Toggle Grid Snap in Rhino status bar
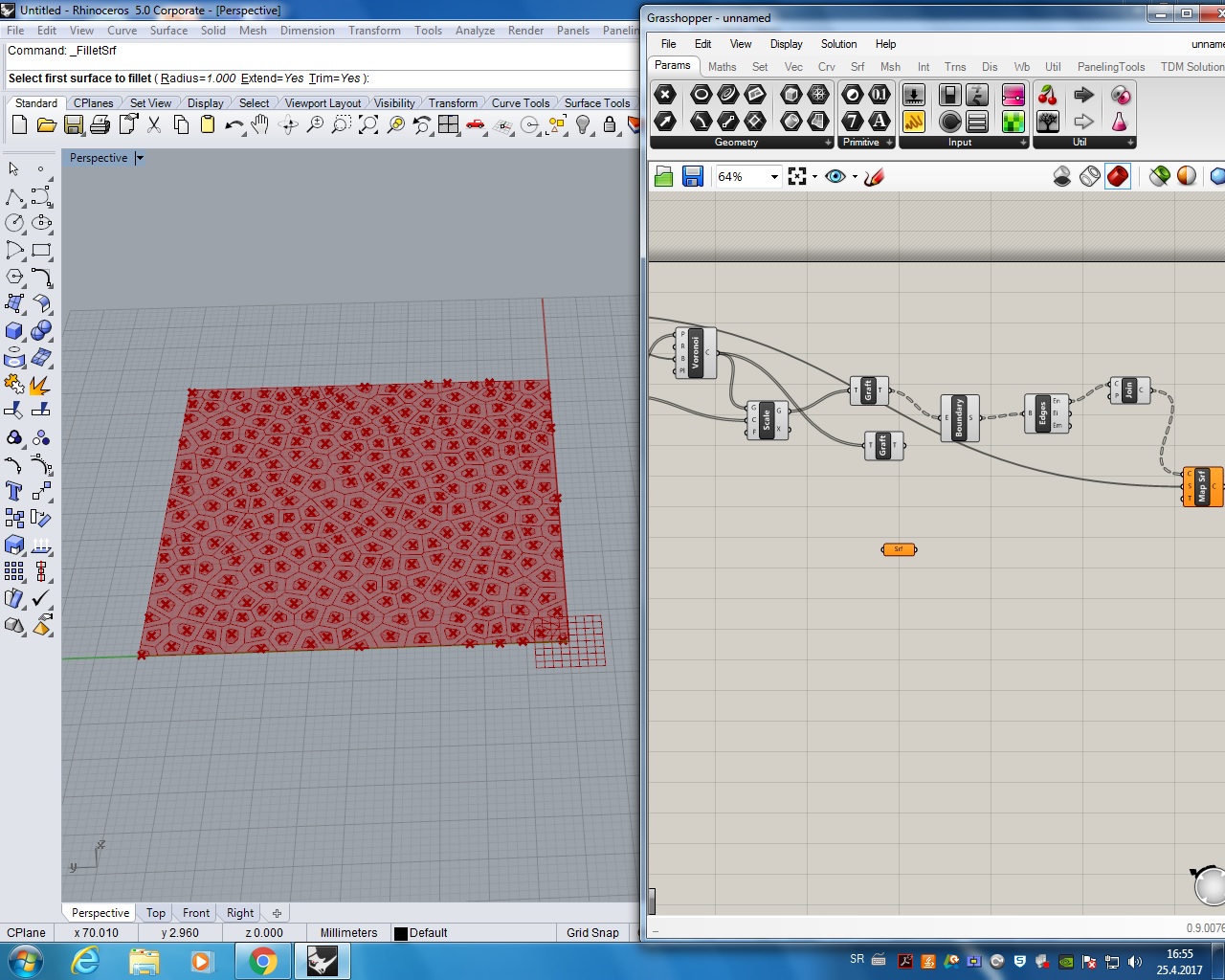The height and width of the screenshot is (980, 1225). (592, 932)
